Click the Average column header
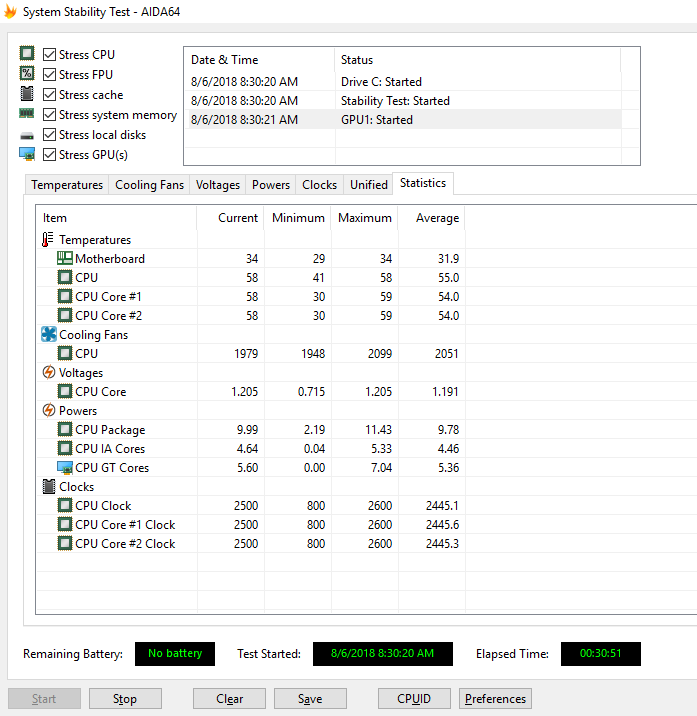Image resolution: width=697 pixels, height=716 pixels. pyautogui.click(x=432, y=218)
